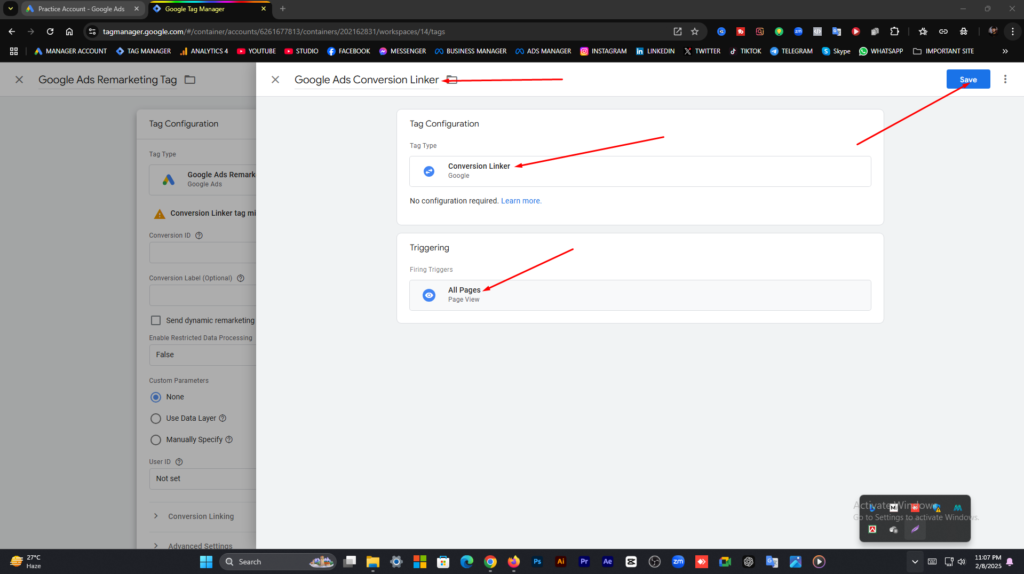Viewport: 1024px width, 574px height.
Task: Open File Explorer from taskbar
Action: [x=373, y=562]
